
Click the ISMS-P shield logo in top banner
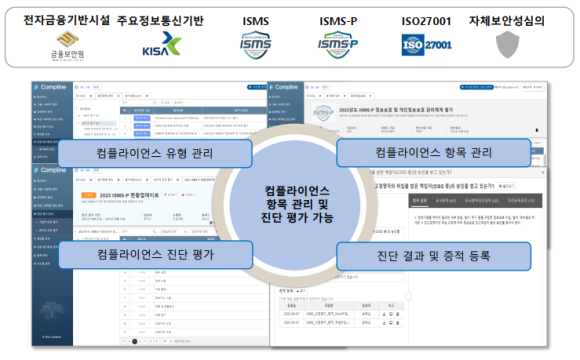tap(338, 45)
